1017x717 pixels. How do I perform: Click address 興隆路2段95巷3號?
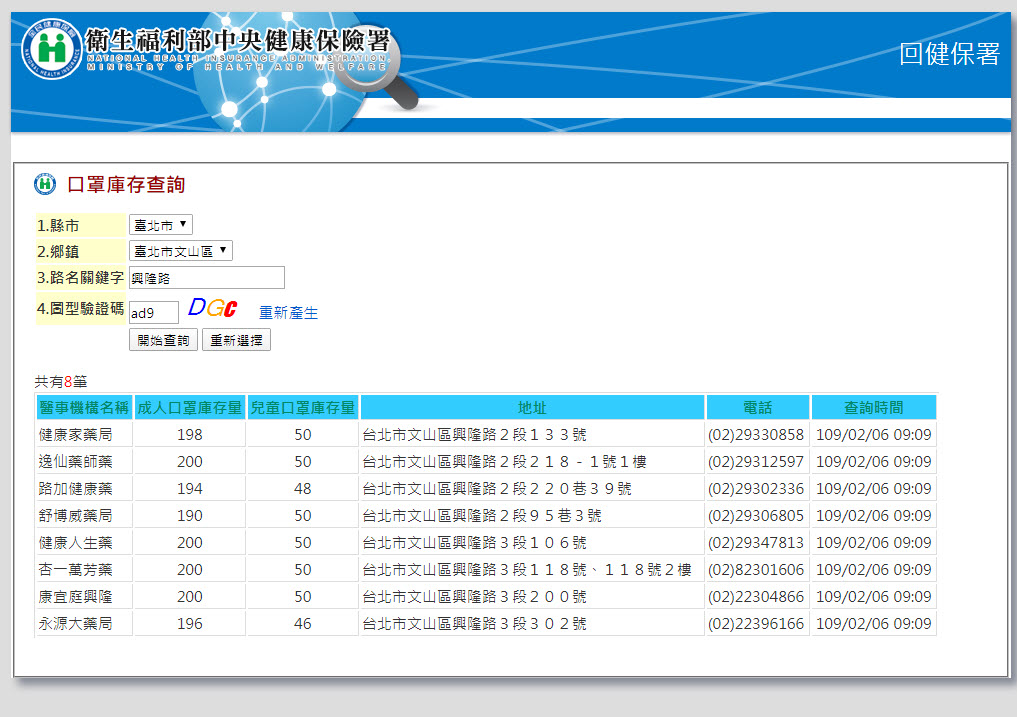pos(482,516)
